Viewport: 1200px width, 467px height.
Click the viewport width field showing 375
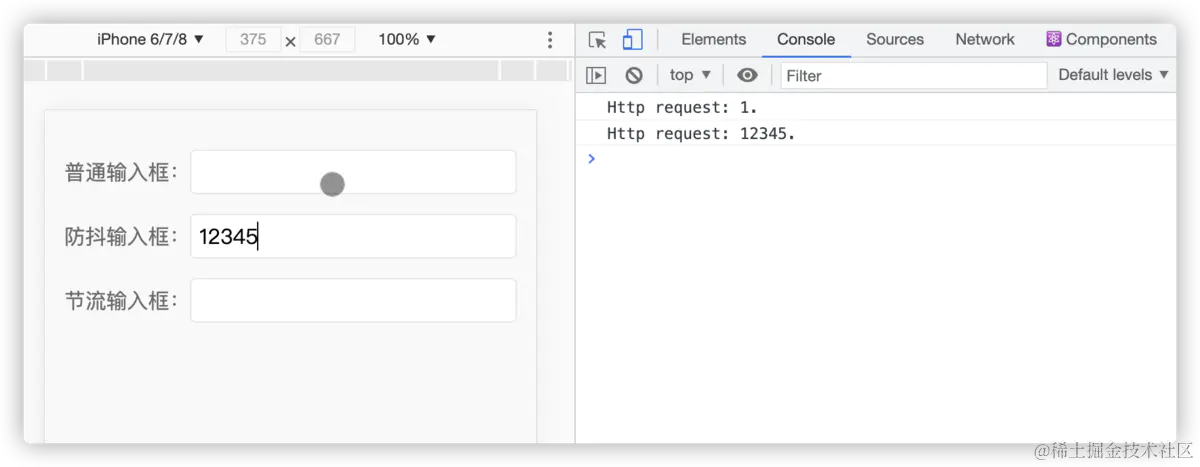(253, 39)
